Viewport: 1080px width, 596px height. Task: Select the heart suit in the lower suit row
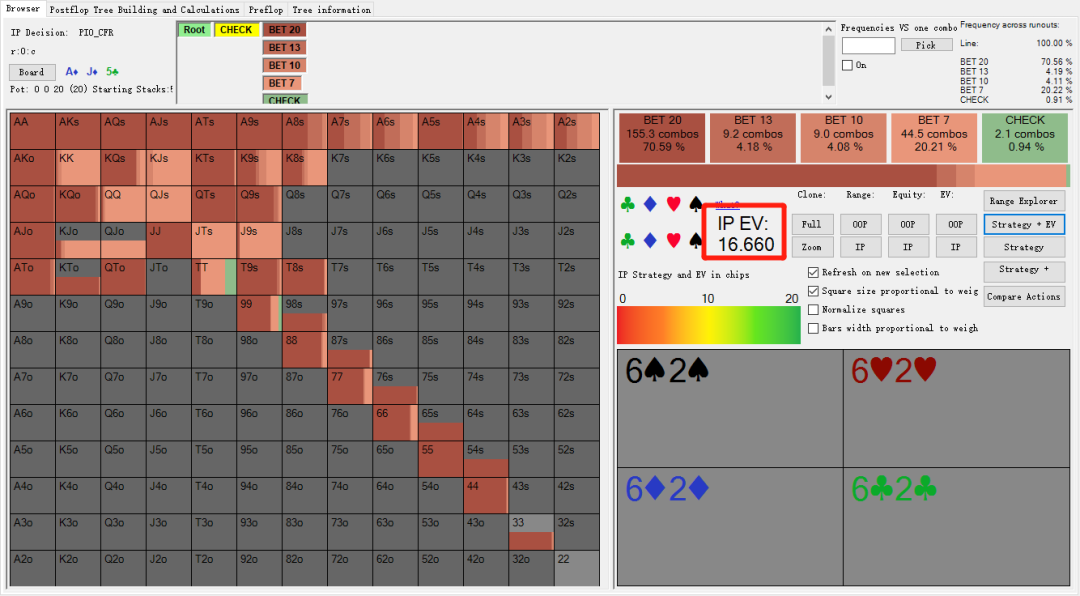674,240
